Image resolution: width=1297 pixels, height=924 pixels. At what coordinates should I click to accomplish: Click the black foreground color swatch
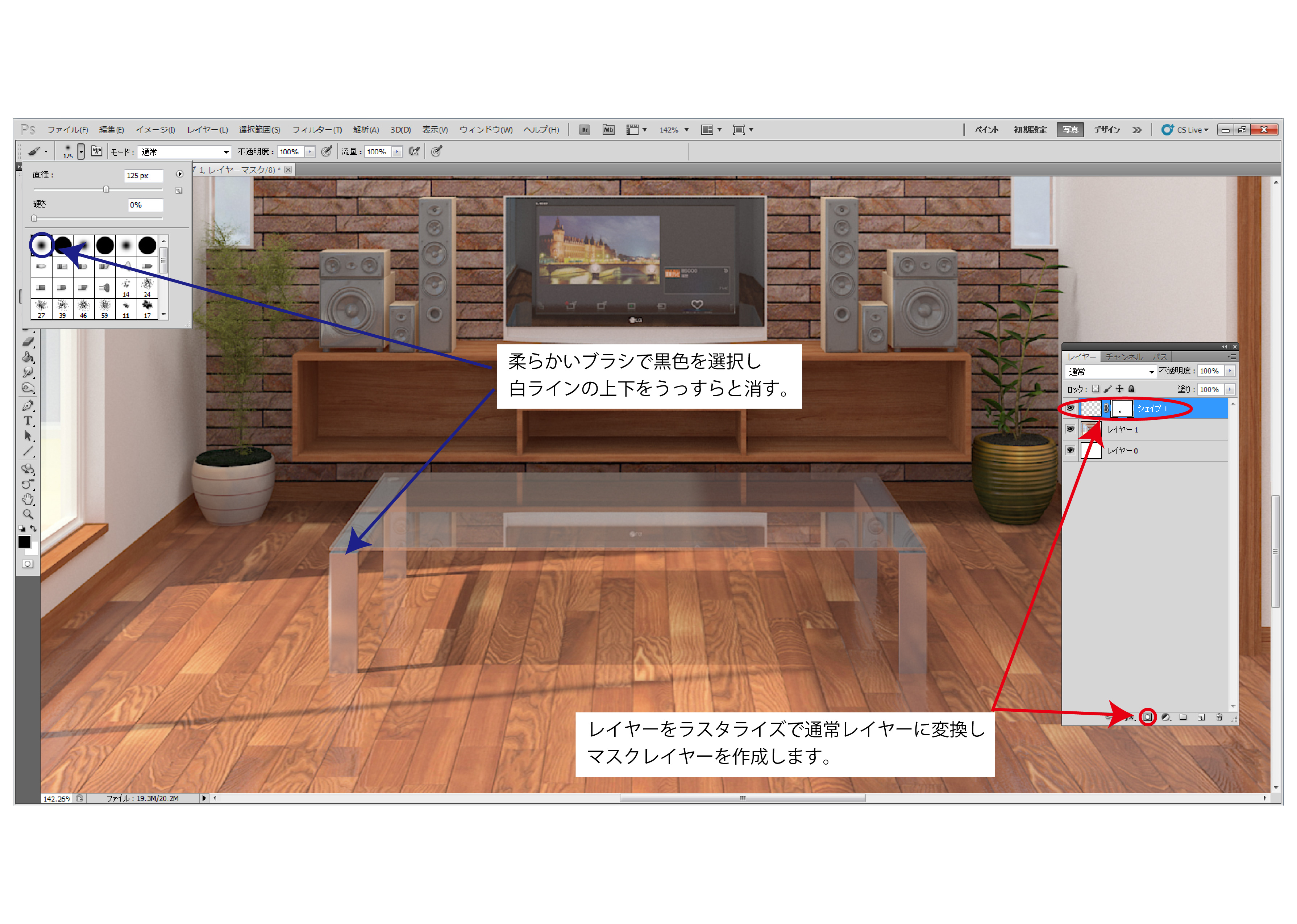pos(24,542)
